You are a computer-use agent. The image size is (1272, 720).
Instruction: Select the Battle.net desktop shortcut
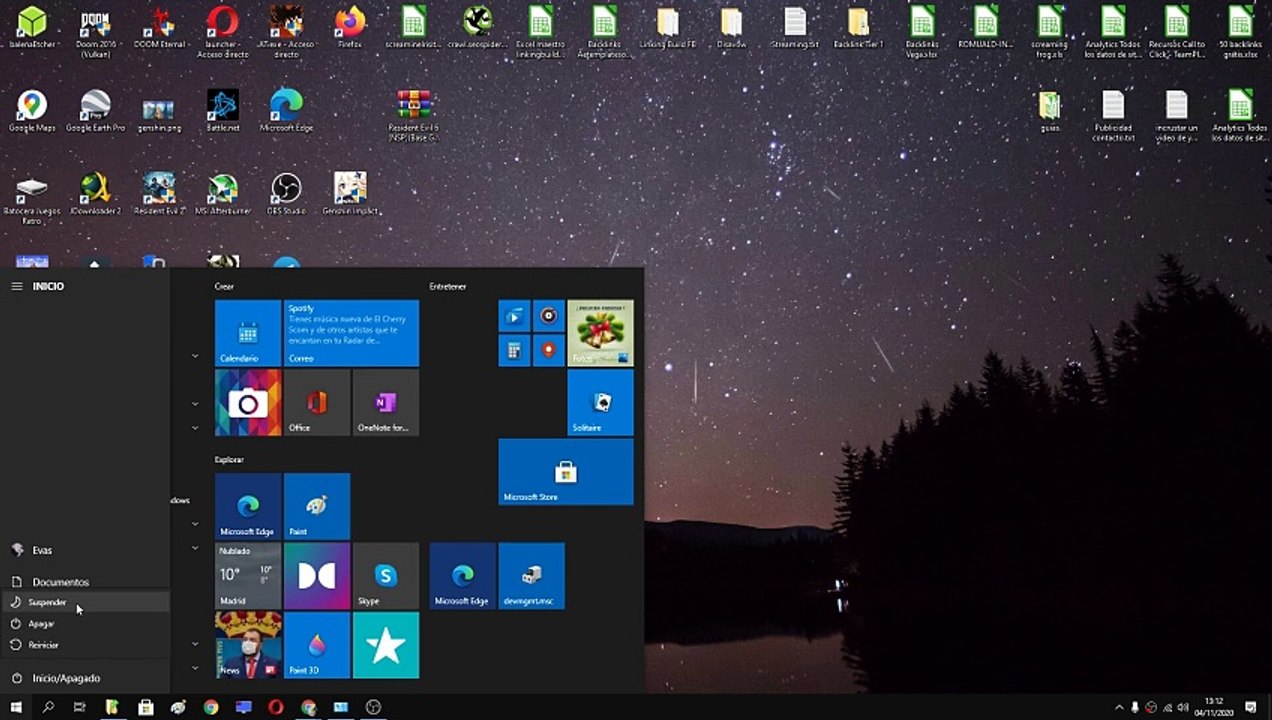tap(223, 111)
